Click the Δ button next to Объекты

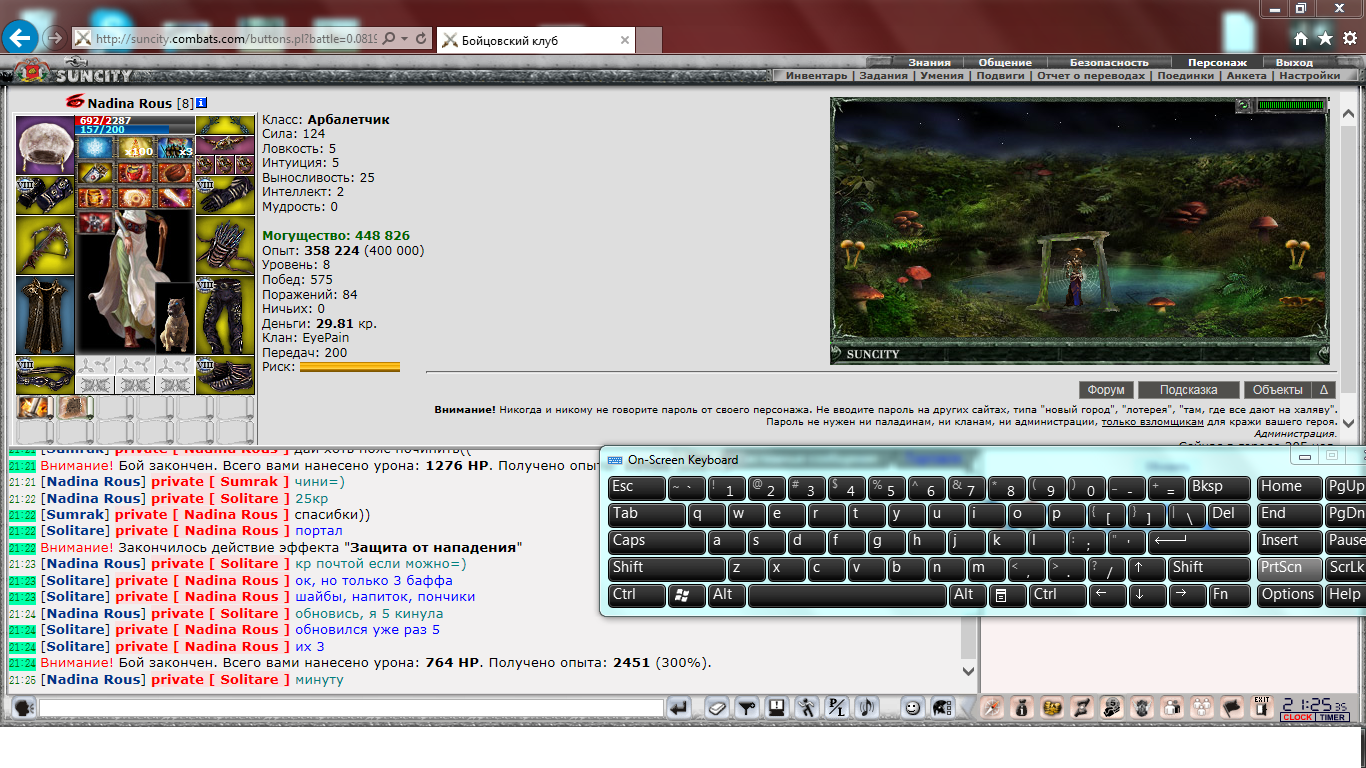[x=1323, y=390]
